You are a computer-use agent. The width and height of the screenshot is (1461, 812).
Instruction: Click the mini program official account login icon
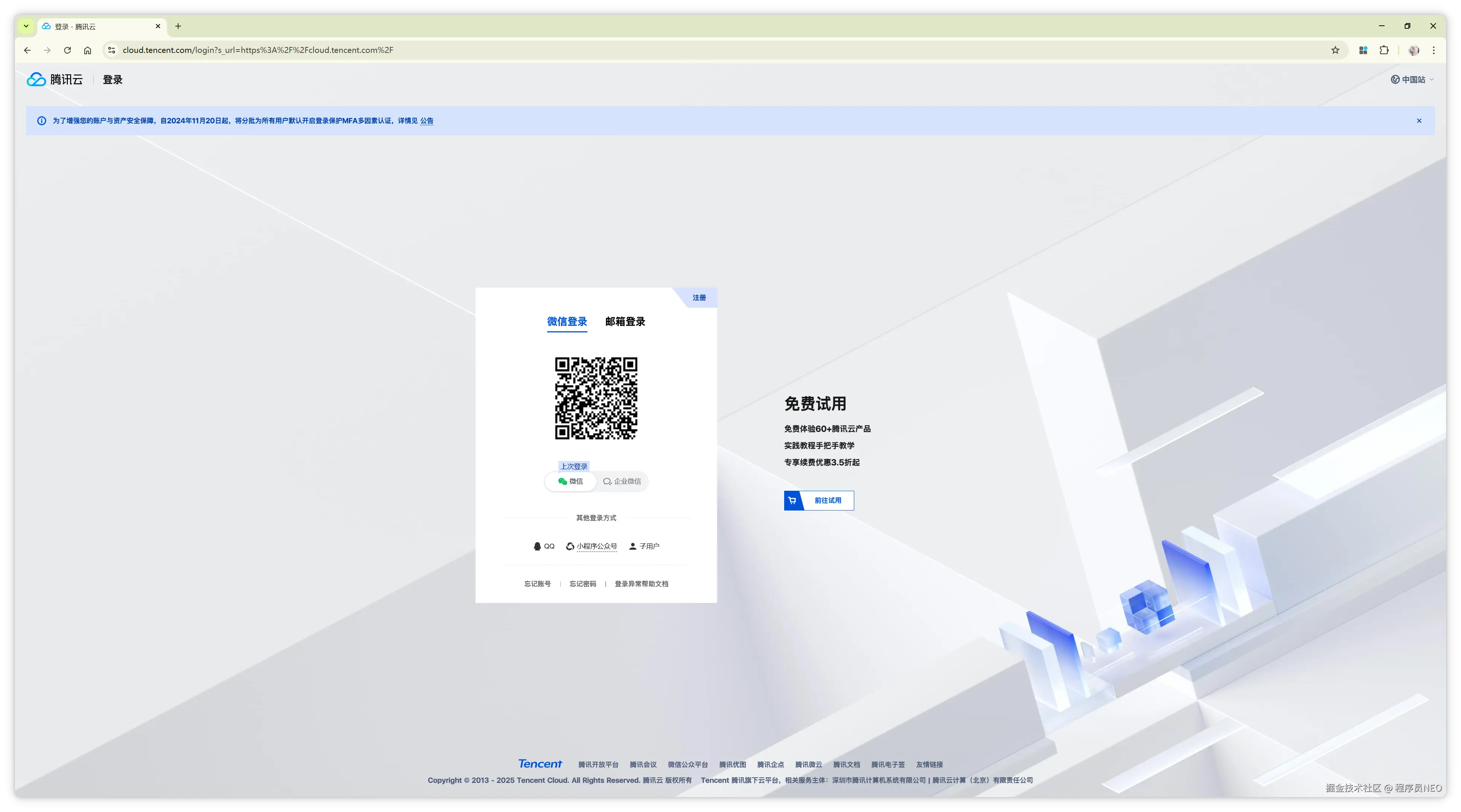570,546
